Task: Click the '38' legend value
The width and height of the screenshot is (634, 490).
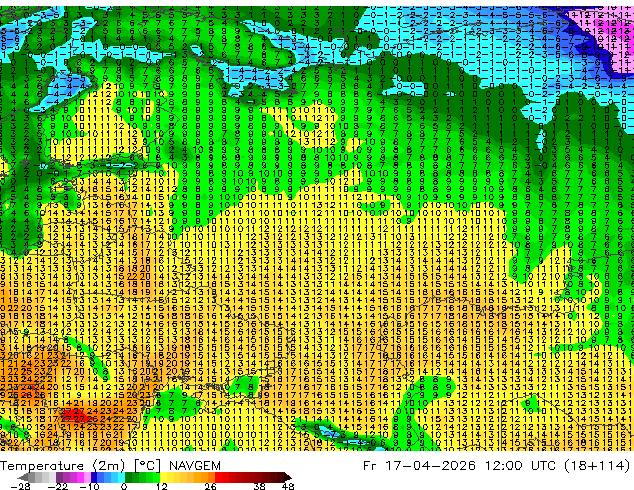Action: point(259,486)
